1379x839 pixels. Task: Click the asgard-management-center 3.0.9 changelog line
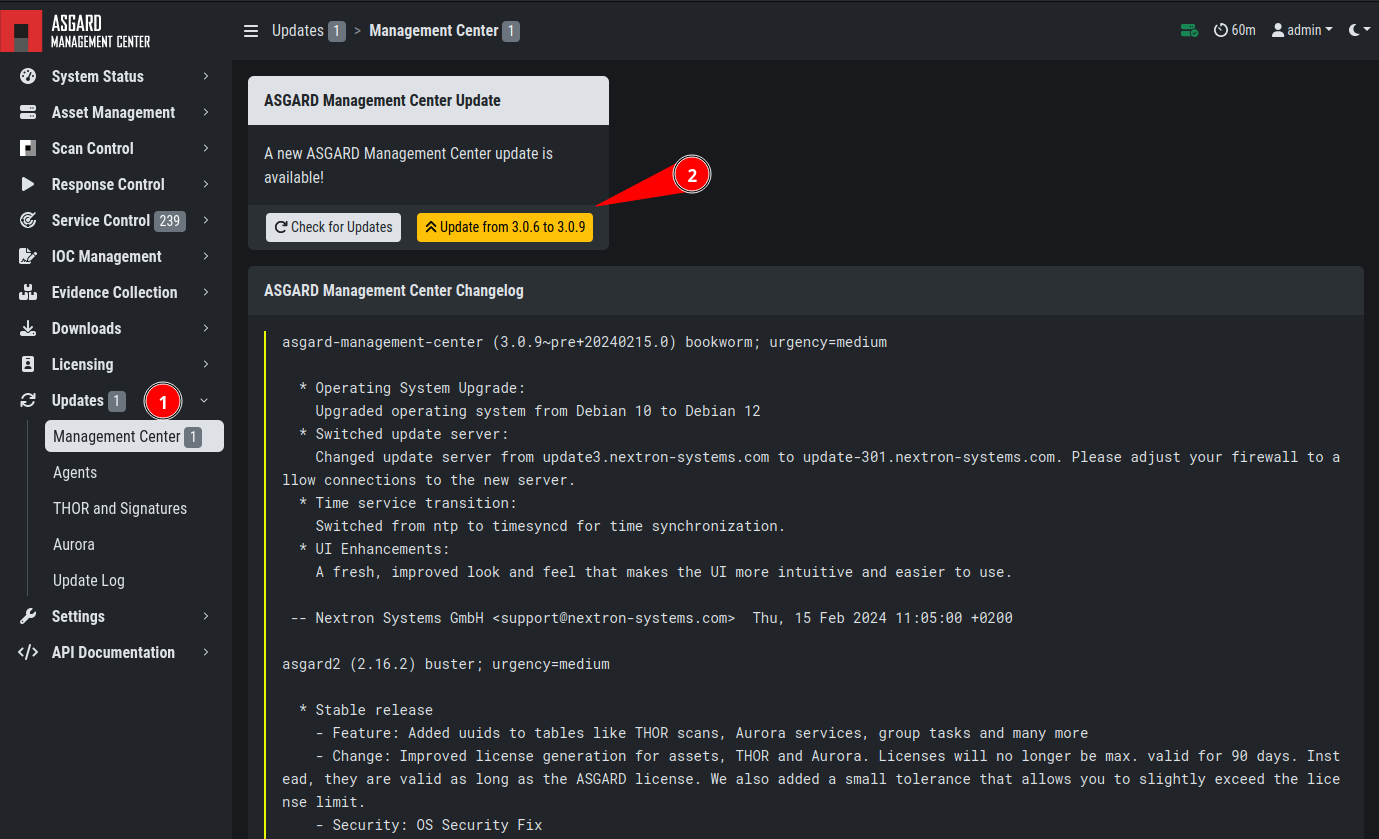pyautogui.click(x=584, y=342)
